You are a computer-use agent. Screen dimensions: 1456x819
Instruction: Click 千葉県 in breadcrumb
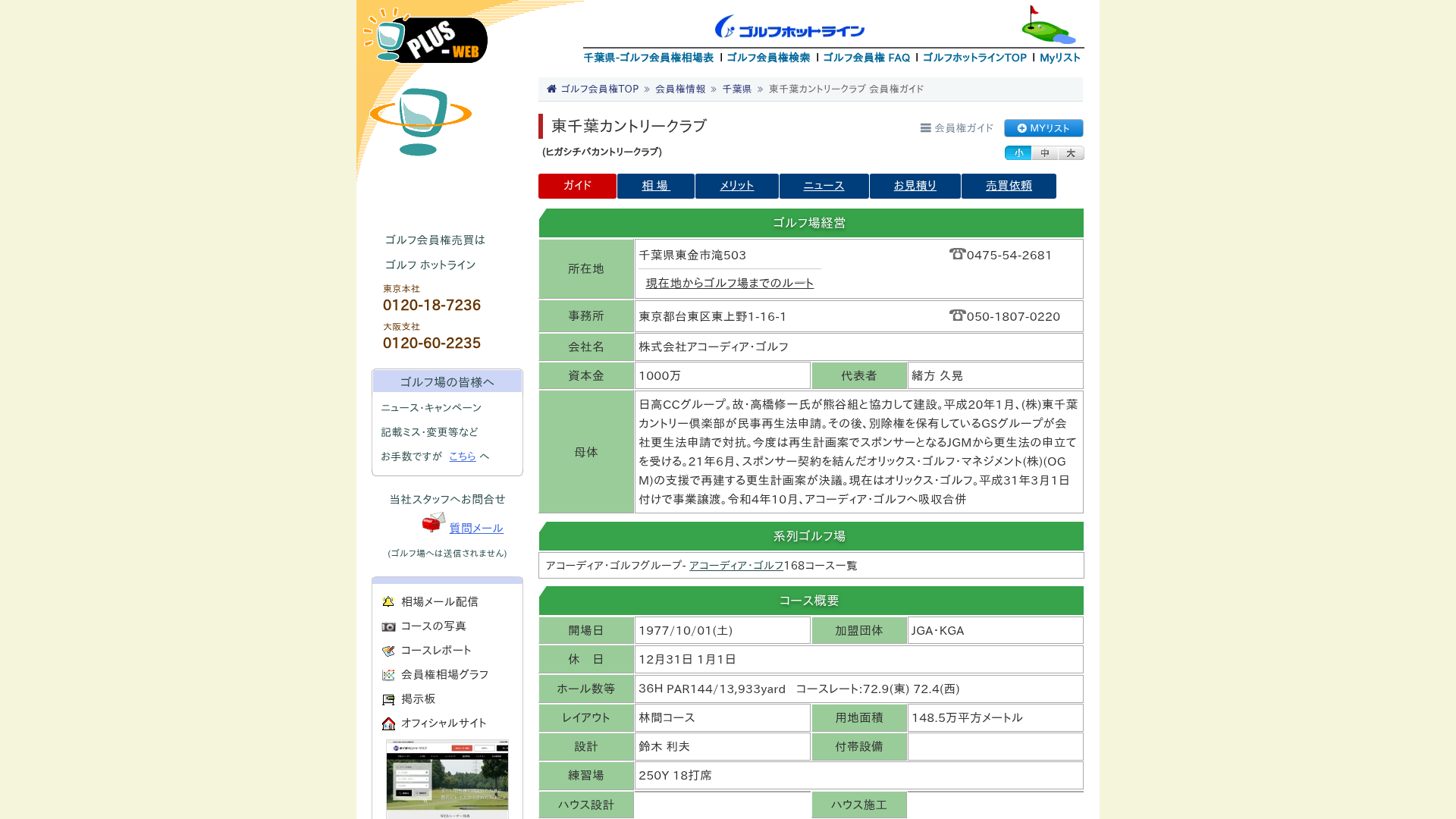[x=736, y=89]
